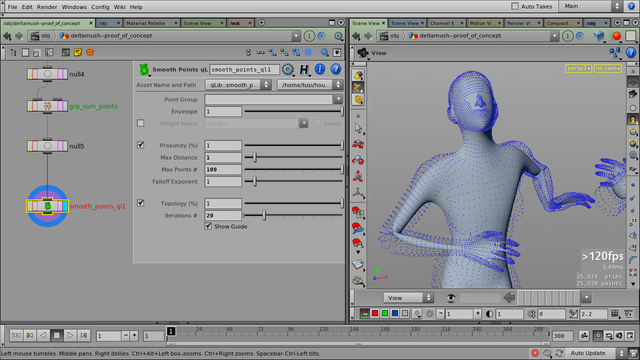
Task: Toggle the audio speaker icon on the timeline
Action: click(619, 336)
